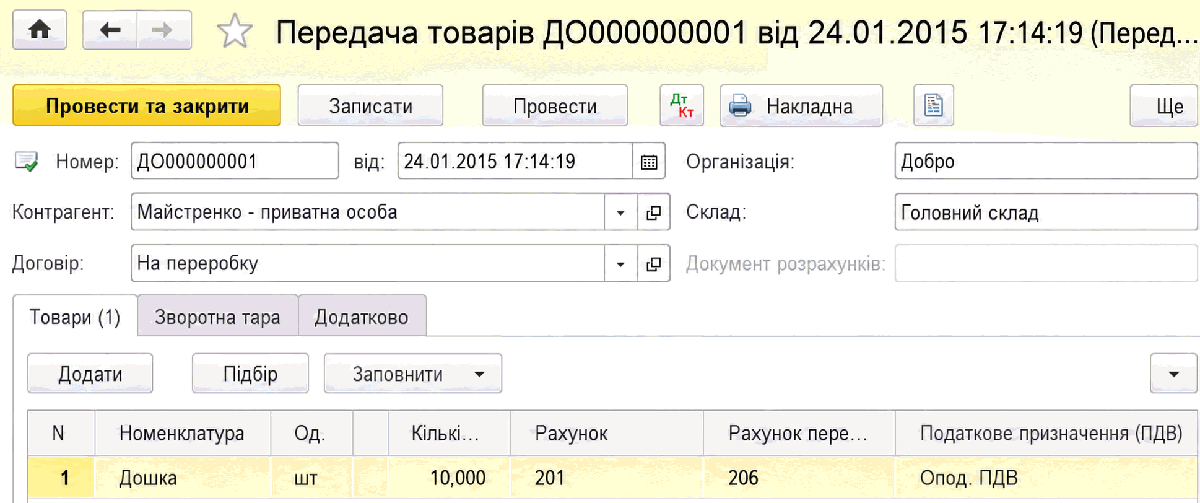Open Договір record with the open icon
1200x503 pixels.
click(x=653, y=264)
